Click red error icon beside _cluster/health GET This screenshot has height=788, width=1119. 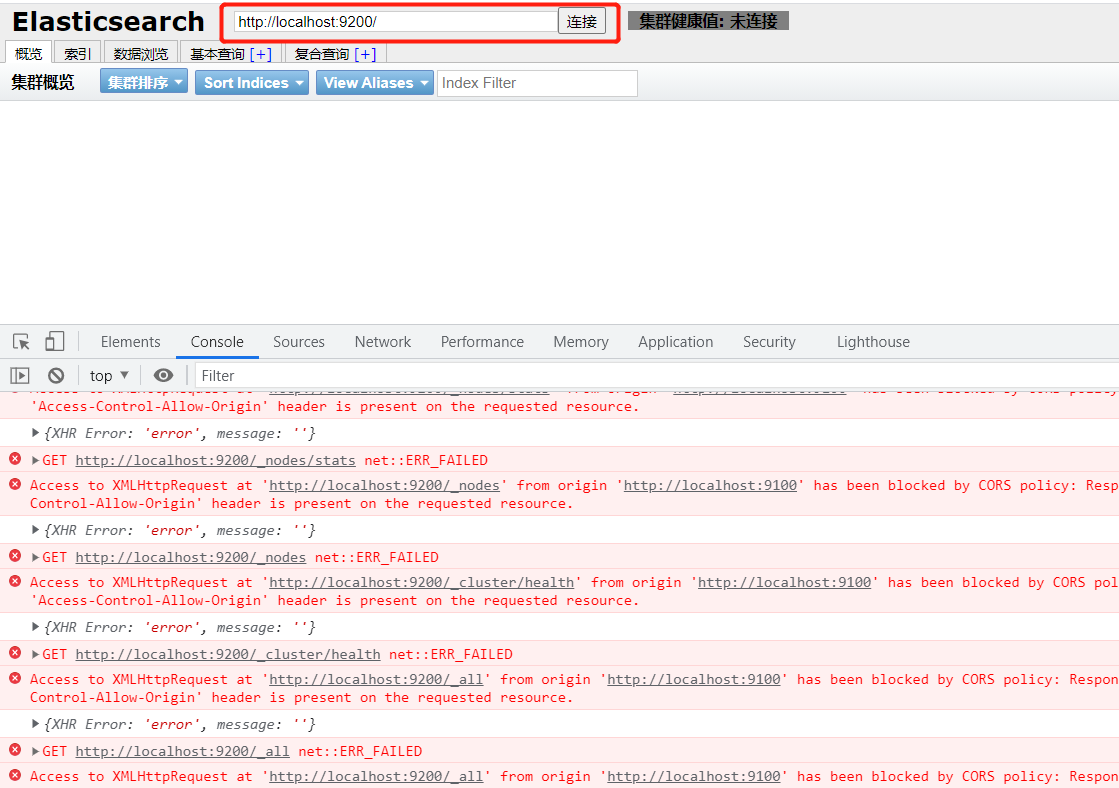15,654
